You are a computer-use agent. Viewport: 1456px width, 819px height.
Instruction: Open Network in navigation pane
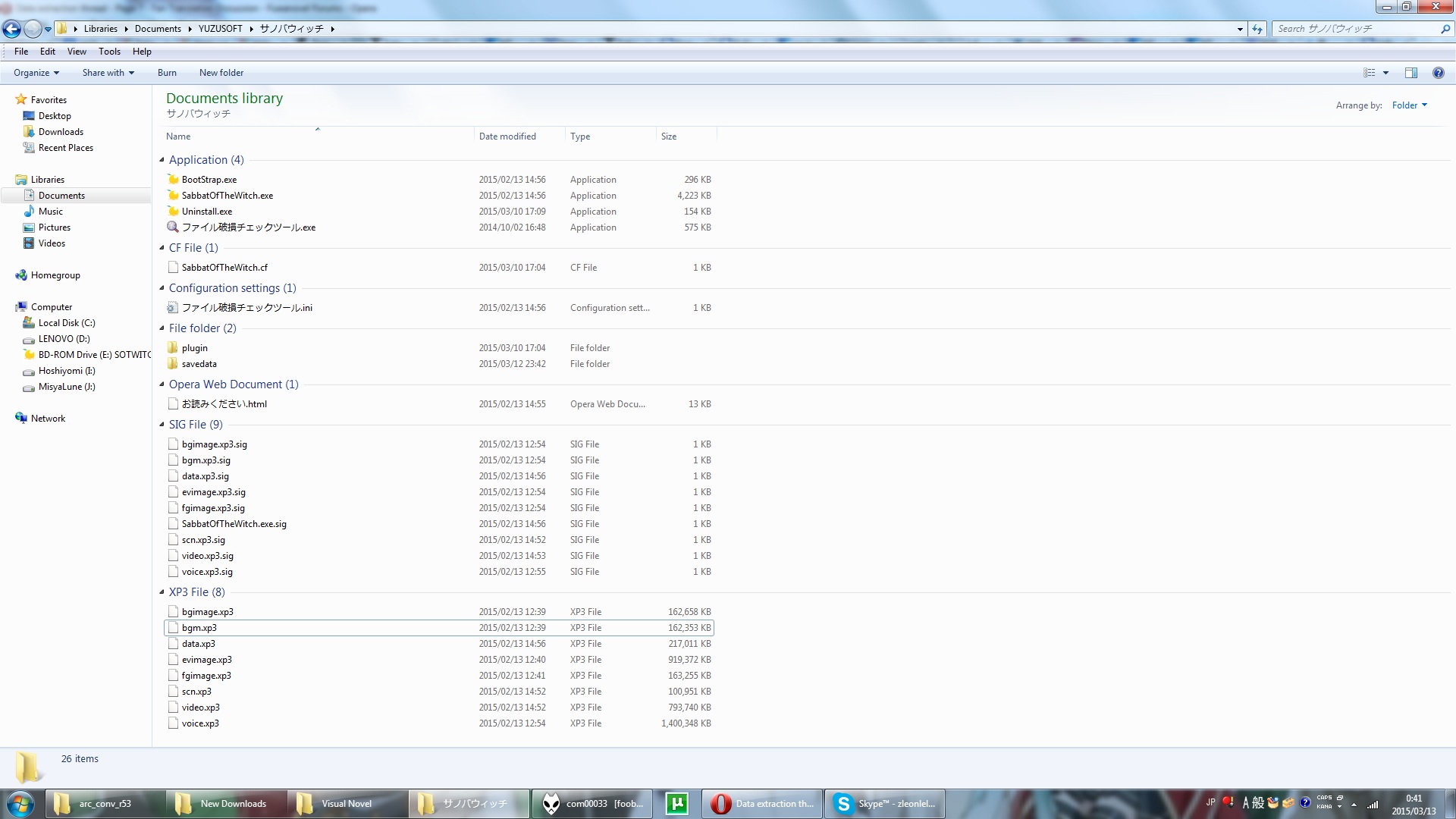click(48, 419)
